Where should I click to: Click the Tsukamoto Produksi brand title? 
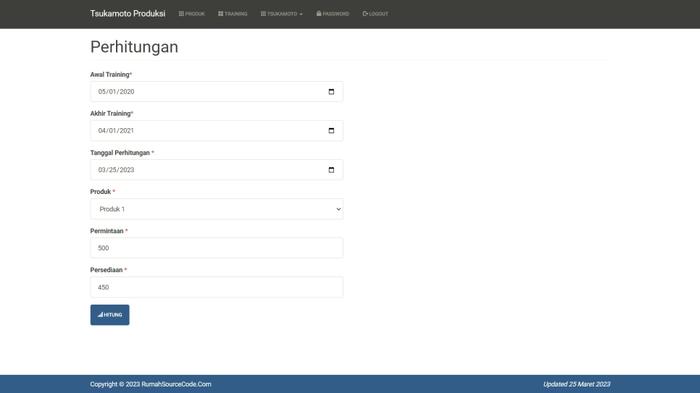pos(128,13)
